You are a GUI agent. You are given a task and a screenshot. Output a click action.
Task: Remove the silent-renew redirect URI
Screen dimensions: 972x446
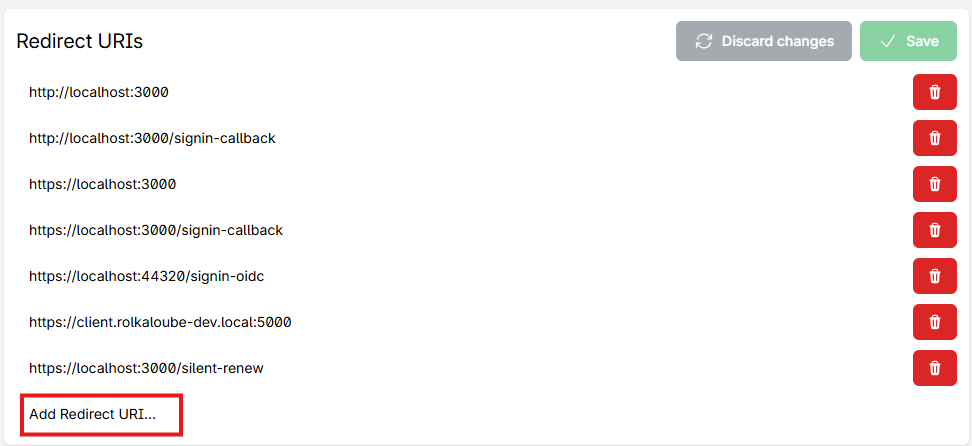[934, 368]
